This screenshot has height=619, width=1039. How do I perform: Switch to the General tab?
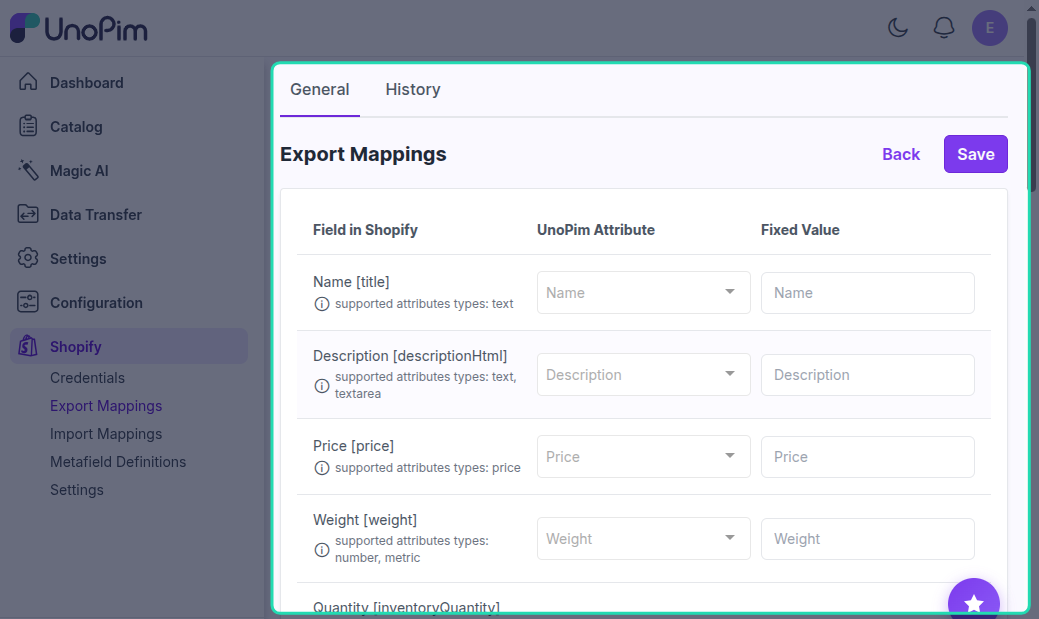click(x=319, y=89)
